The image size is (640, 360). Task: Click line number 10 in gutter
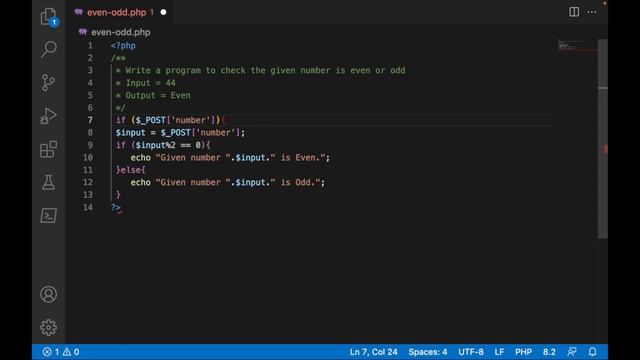click(88, 158)
